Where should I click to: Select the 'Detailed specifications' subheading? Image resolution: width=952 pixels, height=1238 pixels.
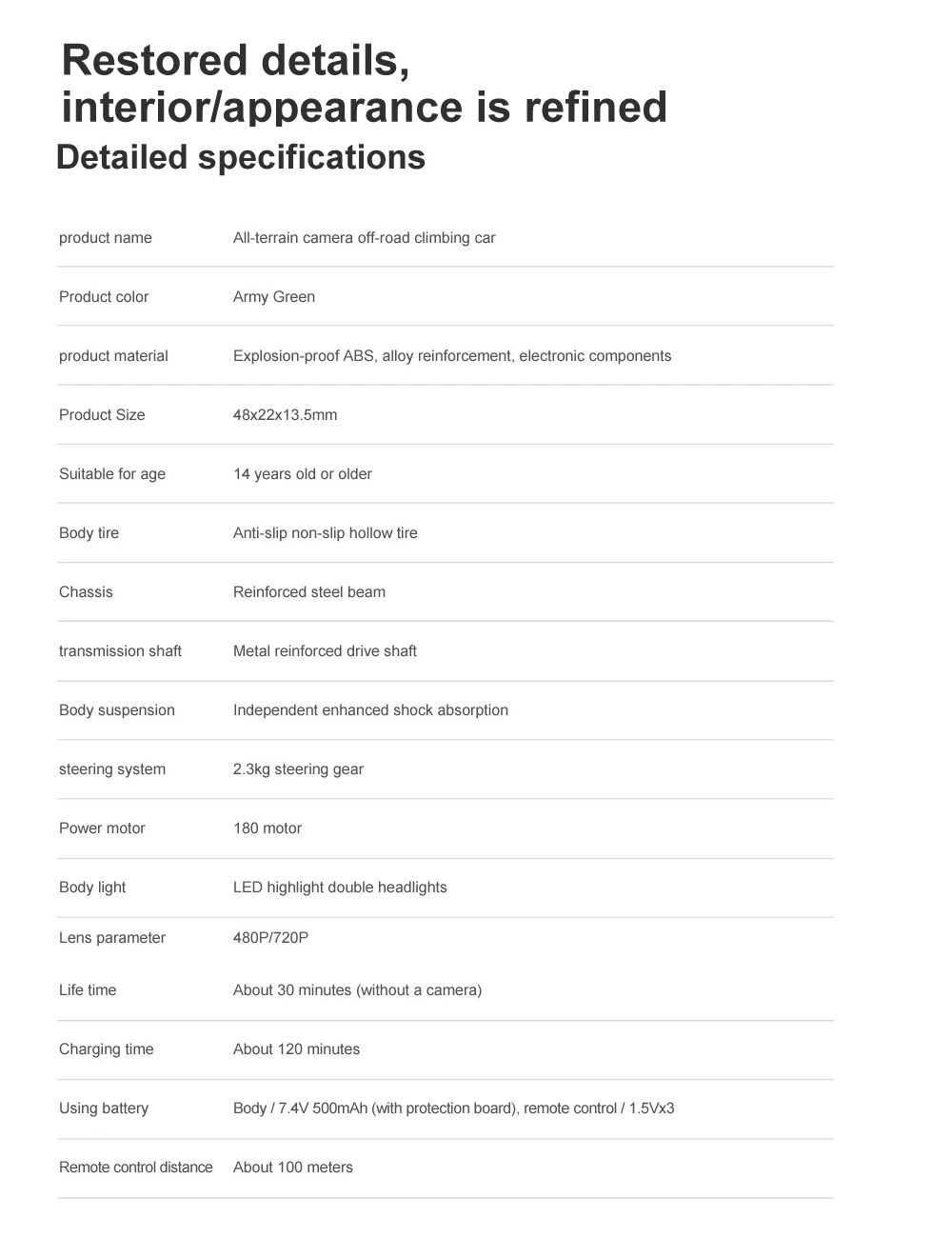[241, 157]
